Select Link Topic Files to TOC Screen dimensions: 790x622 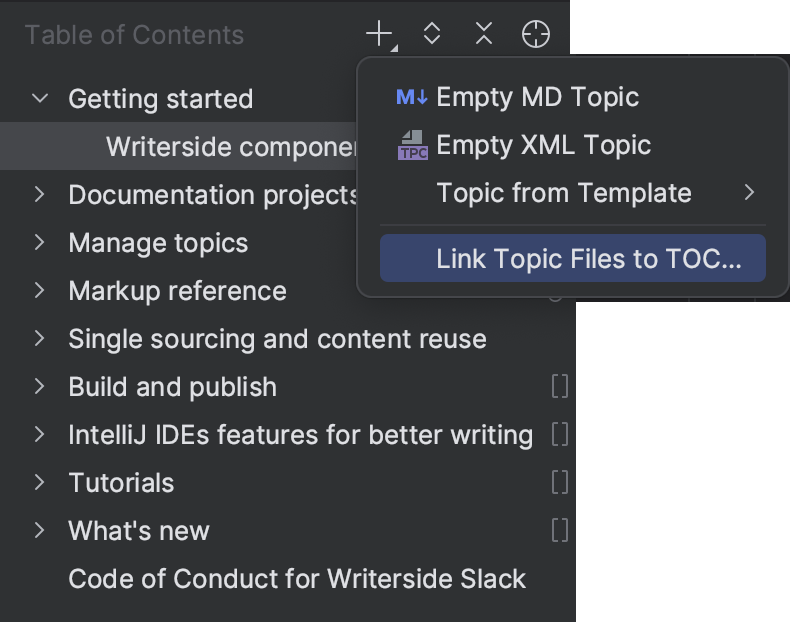click(588, 259)
